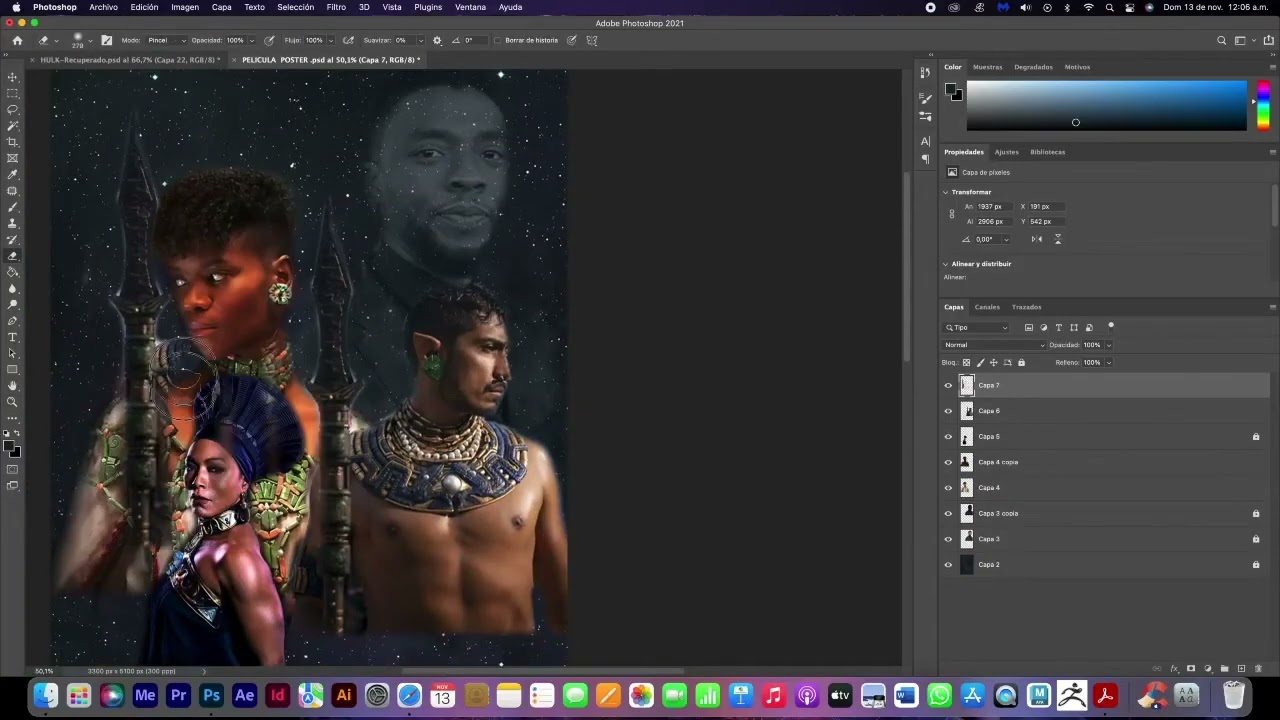Select the Eyedropper tool
This screenshot has width=1280, height=720.
click(x=13, y=174)
